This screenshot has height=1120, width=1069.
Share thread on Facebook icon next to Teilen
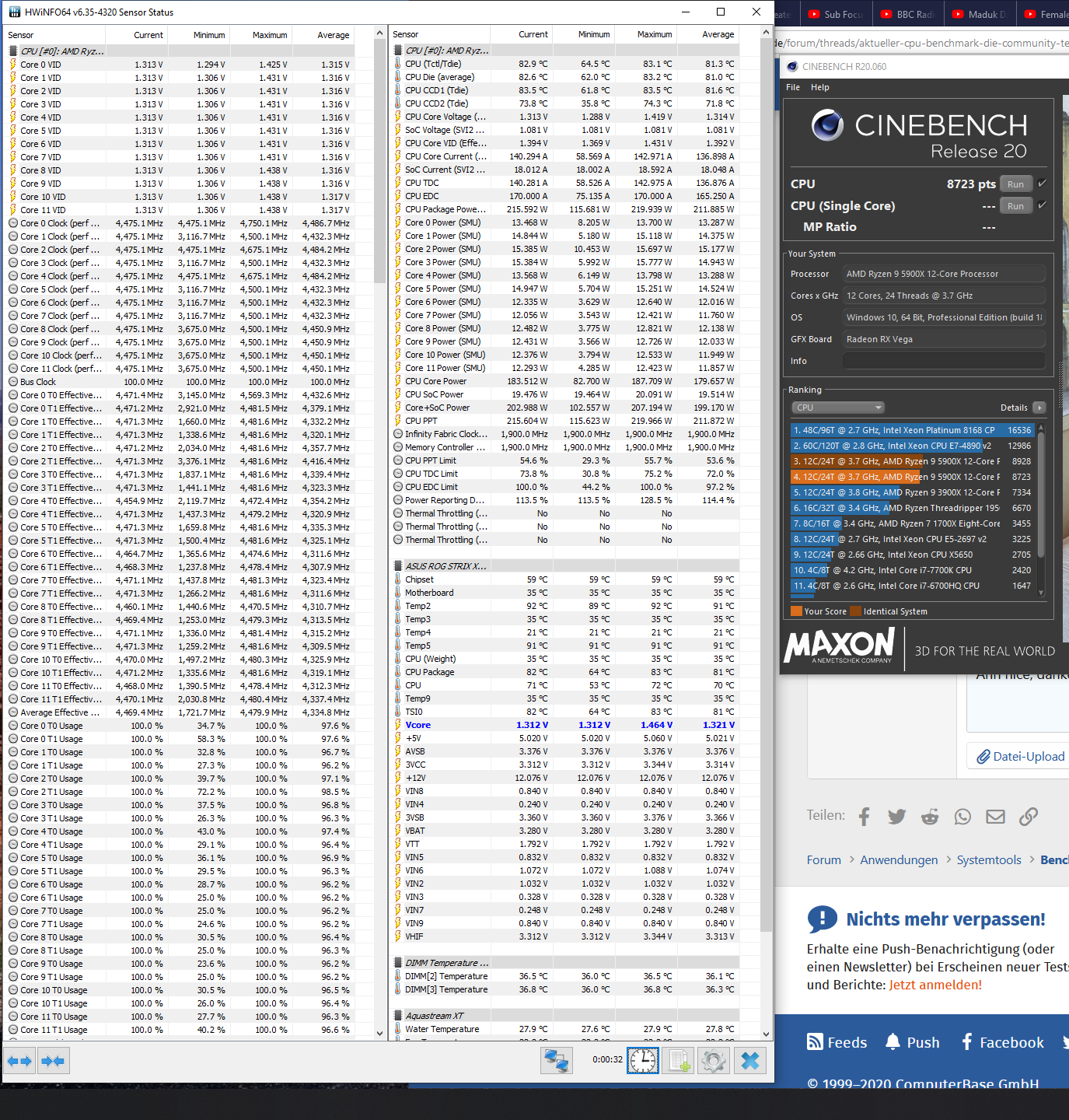[865, 816]
